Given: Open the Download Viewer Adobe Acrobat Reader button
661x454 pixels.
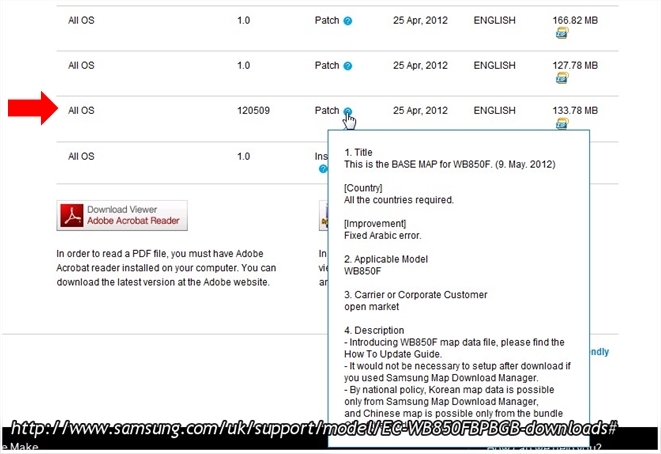Looking at the screenshot, I should coord(122,215).
